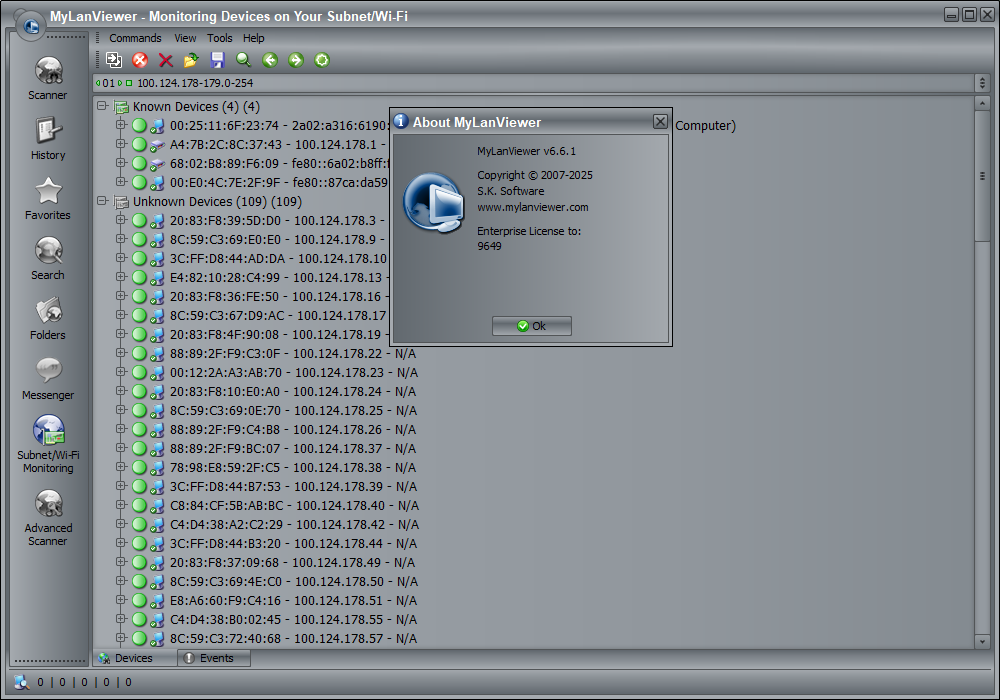This screenshot has width=1000, height=700.
Task: Collapse the Unknown Devices group
Action: (101, 201)
